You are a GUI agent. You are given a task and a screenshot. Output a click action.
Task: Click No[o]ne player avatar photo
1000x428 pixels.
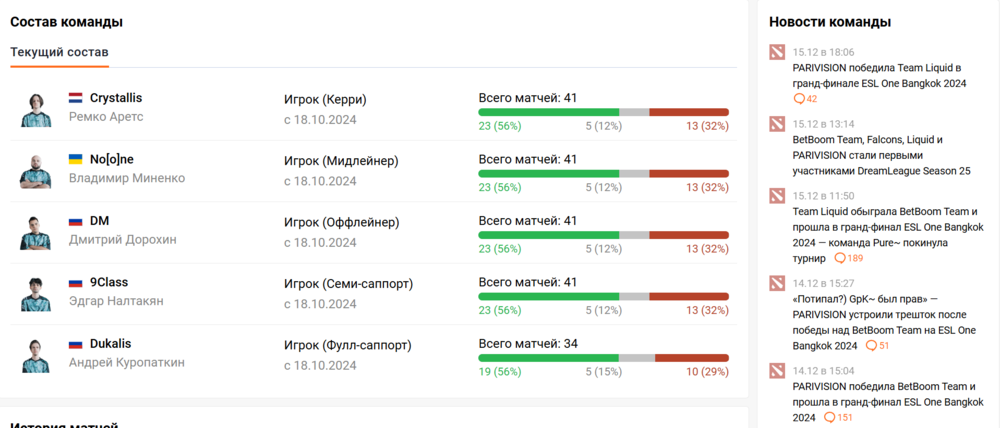click(x=35, y=170)
